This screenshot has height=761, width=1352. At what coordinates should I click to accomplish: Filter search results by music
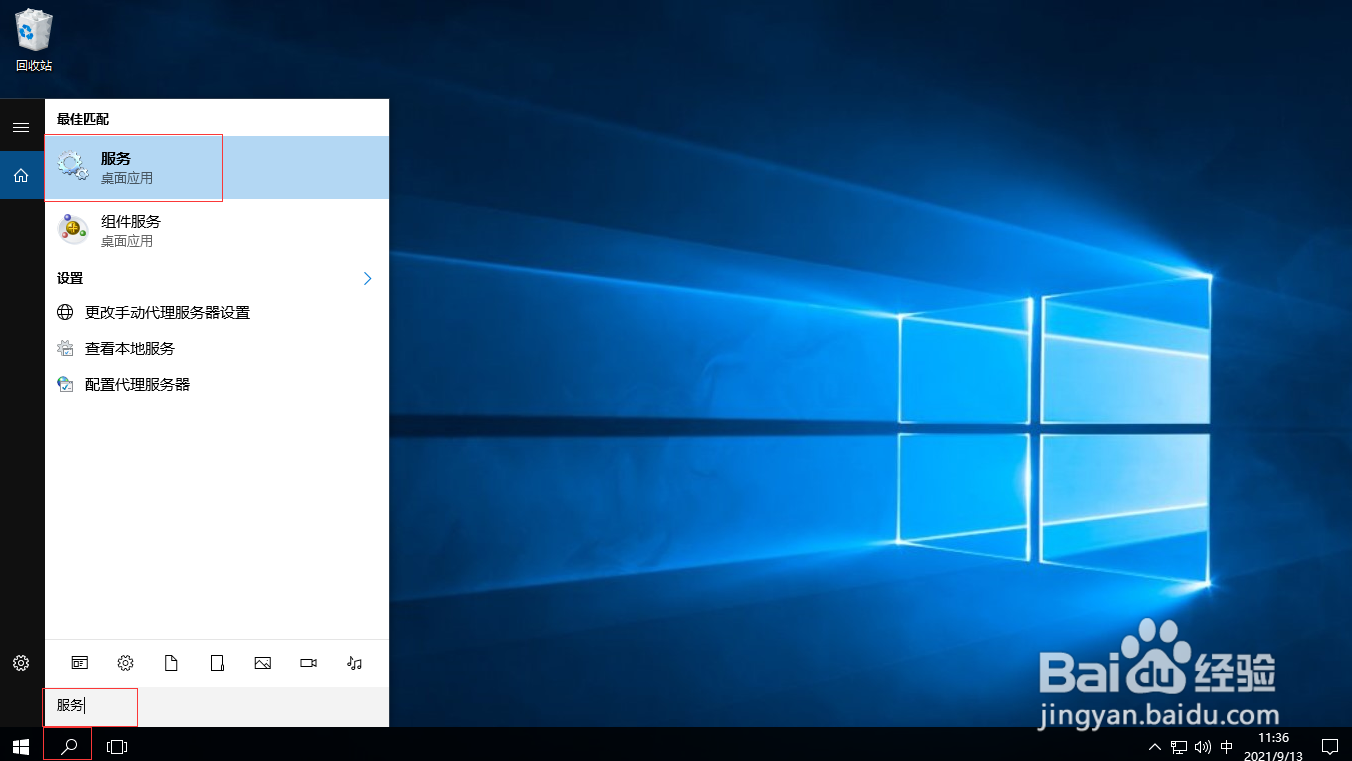click(x=354, y=663)
